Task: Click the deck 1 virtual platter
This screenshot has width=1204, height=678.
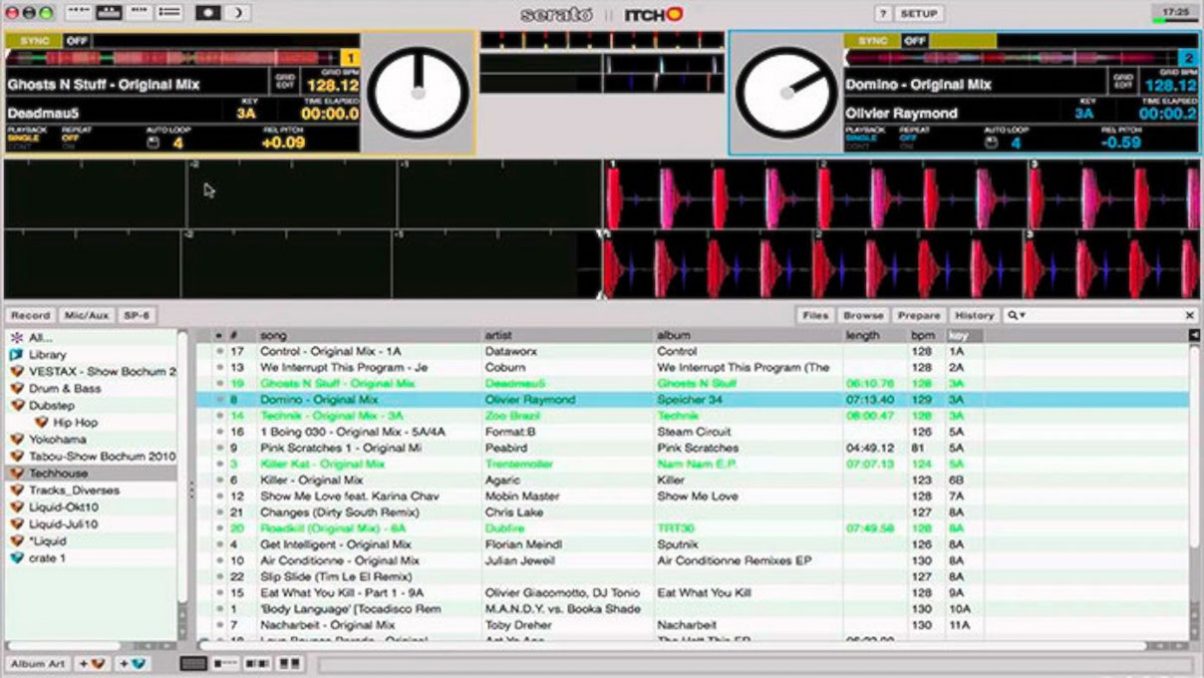Action: click(x=418, y=92)
